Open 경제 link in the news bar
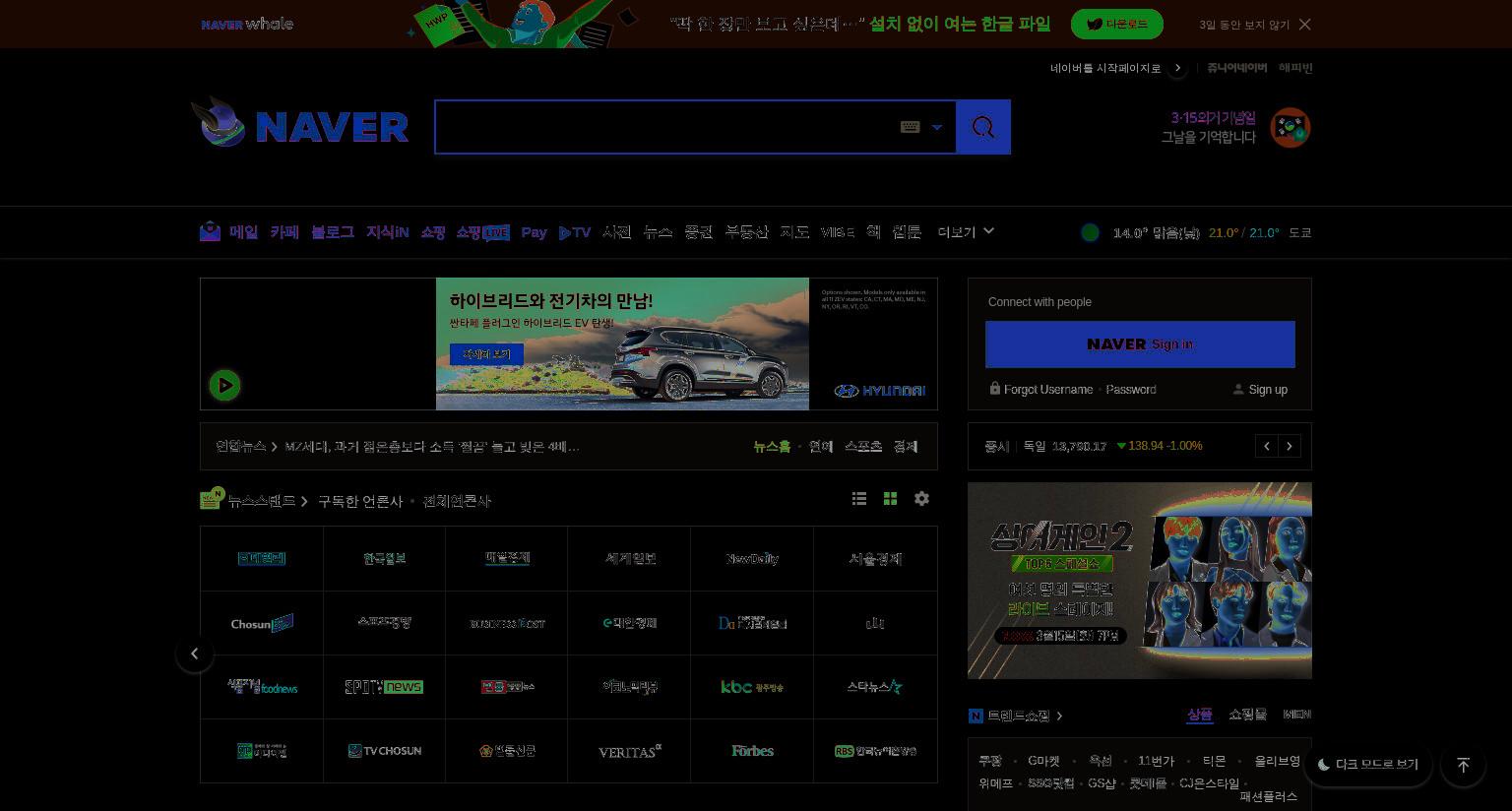The height and width of the screenshot is (811, 1512). coord(906,447)
